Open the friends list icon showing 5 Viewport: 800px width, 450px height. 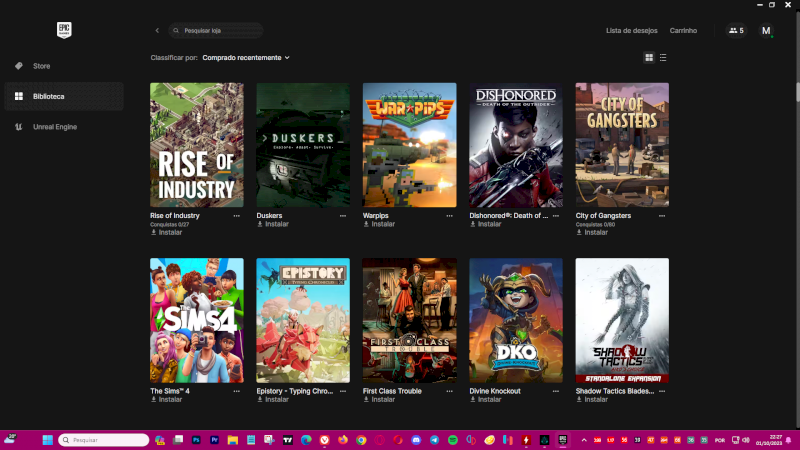coord(736,31)
